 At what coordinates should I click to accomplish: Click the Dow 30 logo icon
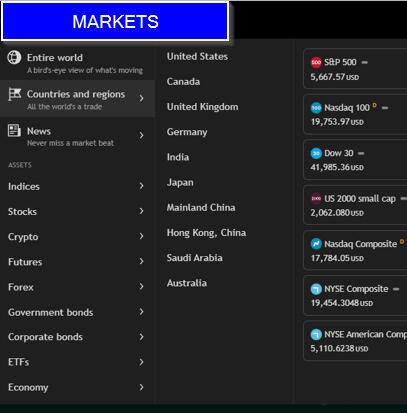click(x=316, y=153)
